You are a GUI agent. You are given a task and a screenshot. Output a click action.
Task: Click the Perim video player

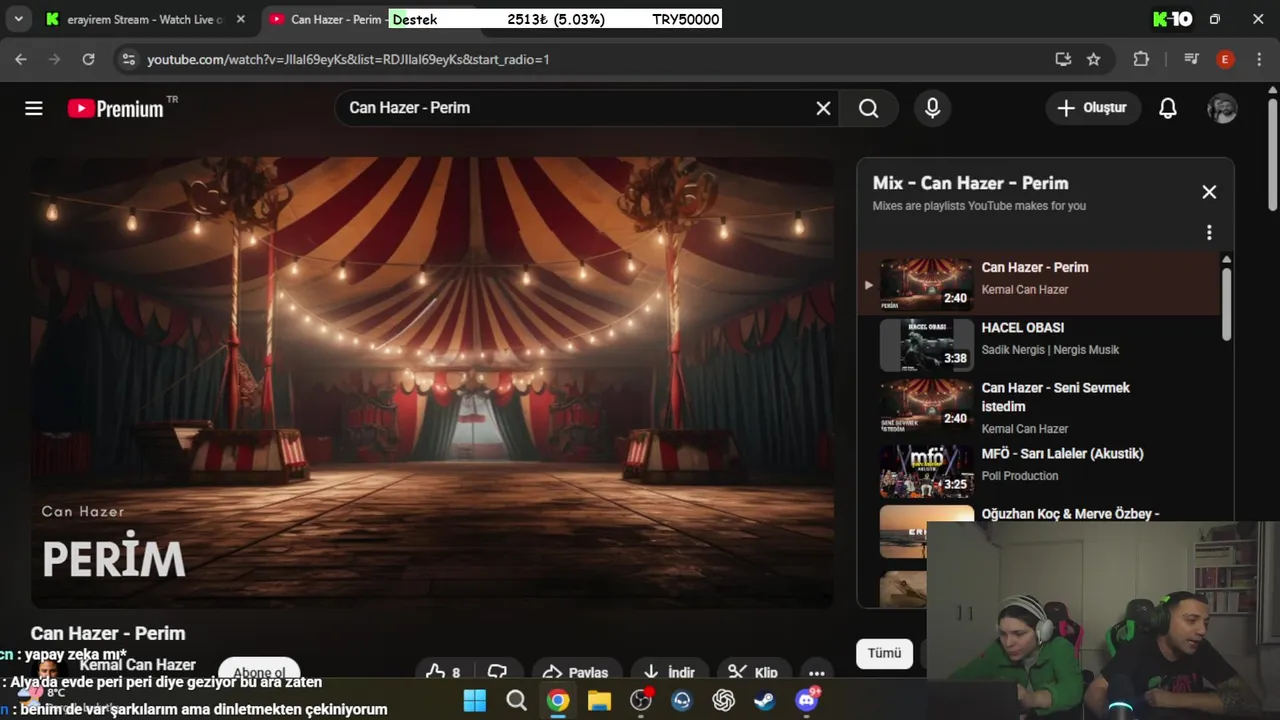432,383
